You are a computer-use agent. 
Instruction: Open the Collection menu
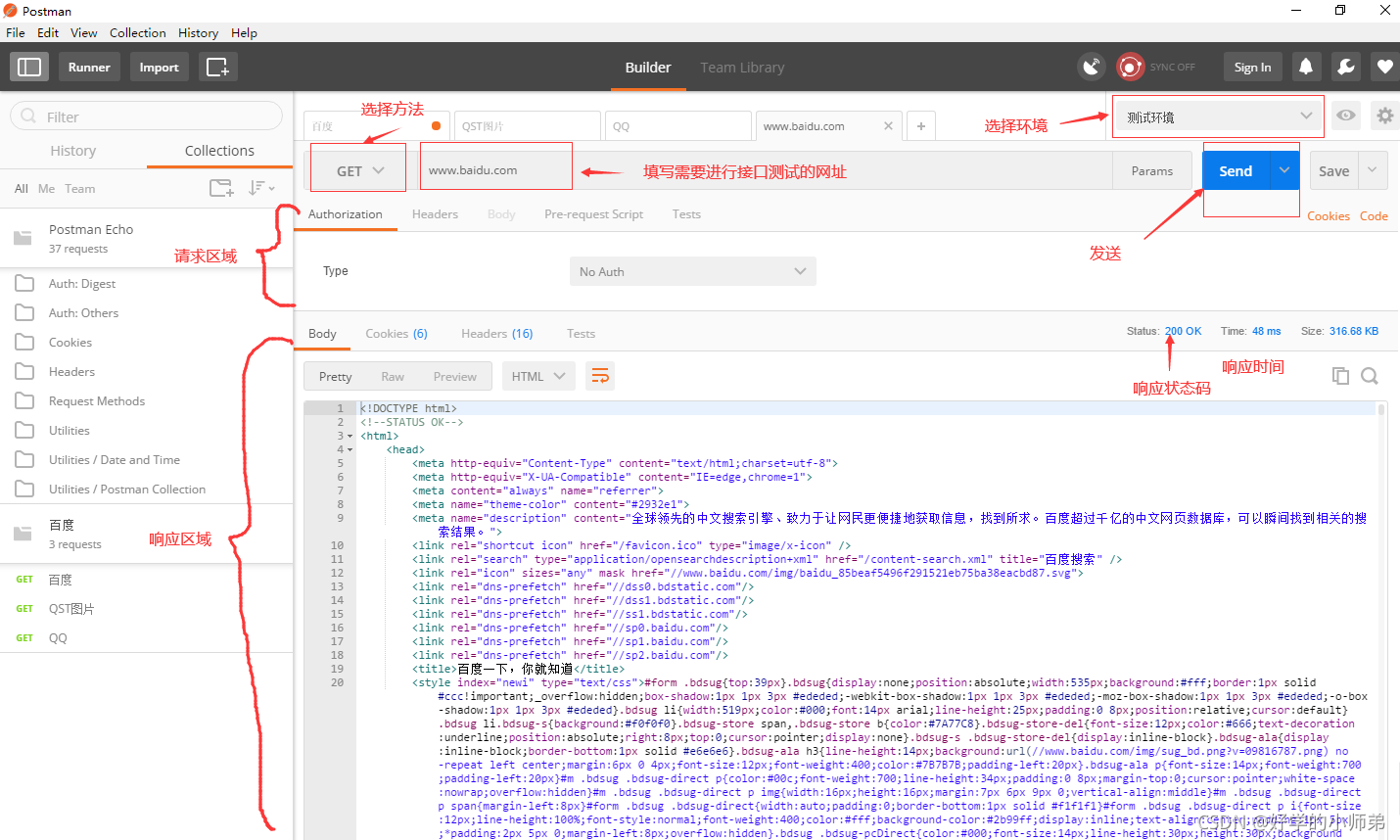pyautogui.click(x=138, y=32)
